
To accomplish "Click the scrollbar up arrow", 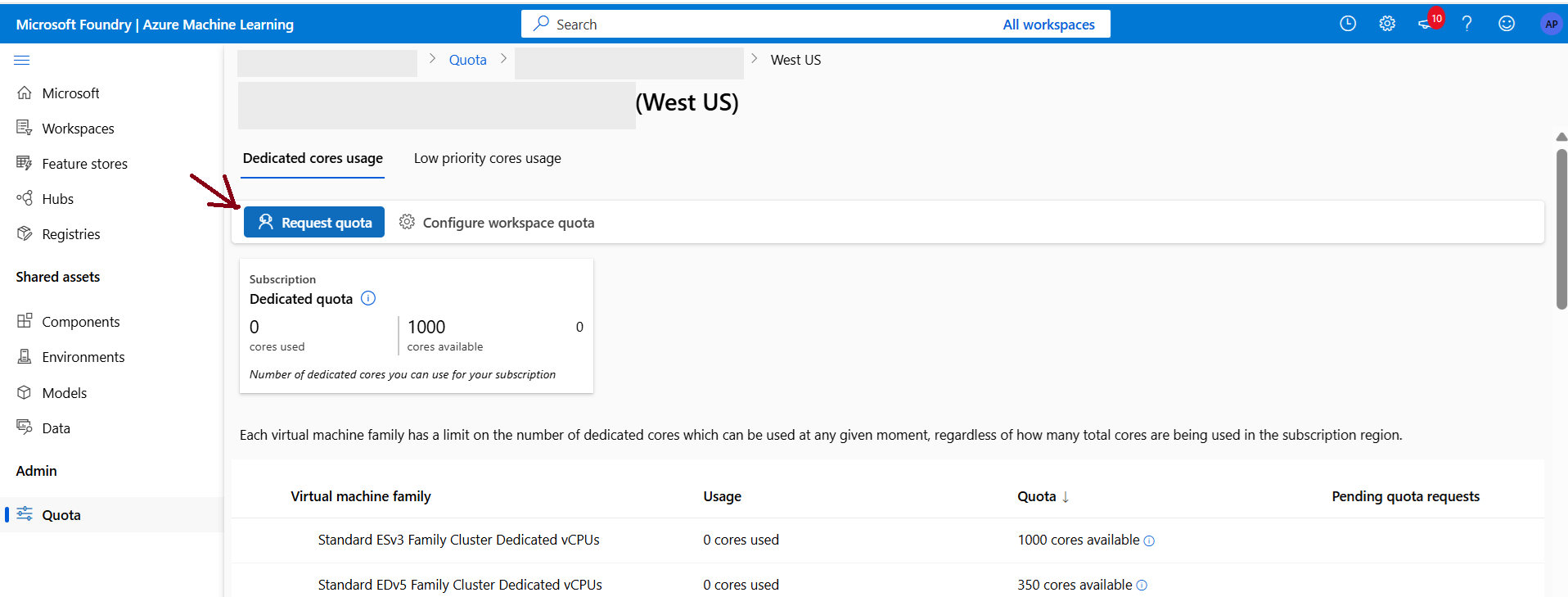I will tap(1561, 137).
